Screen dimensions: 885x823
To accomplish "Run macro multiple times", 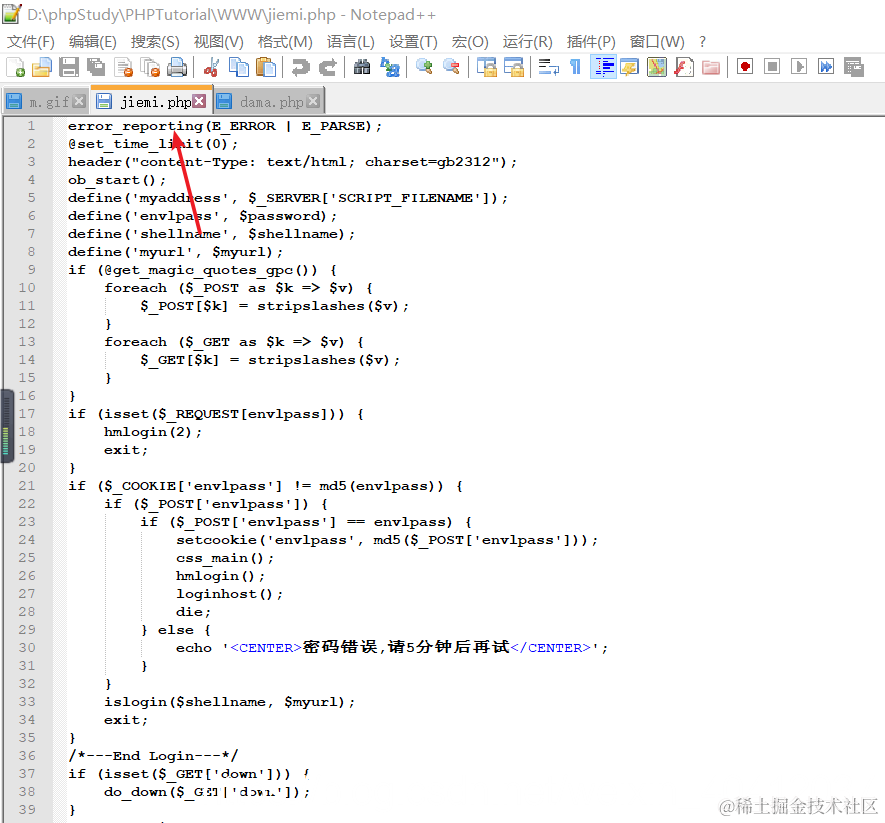I will [x=826, y=67].
